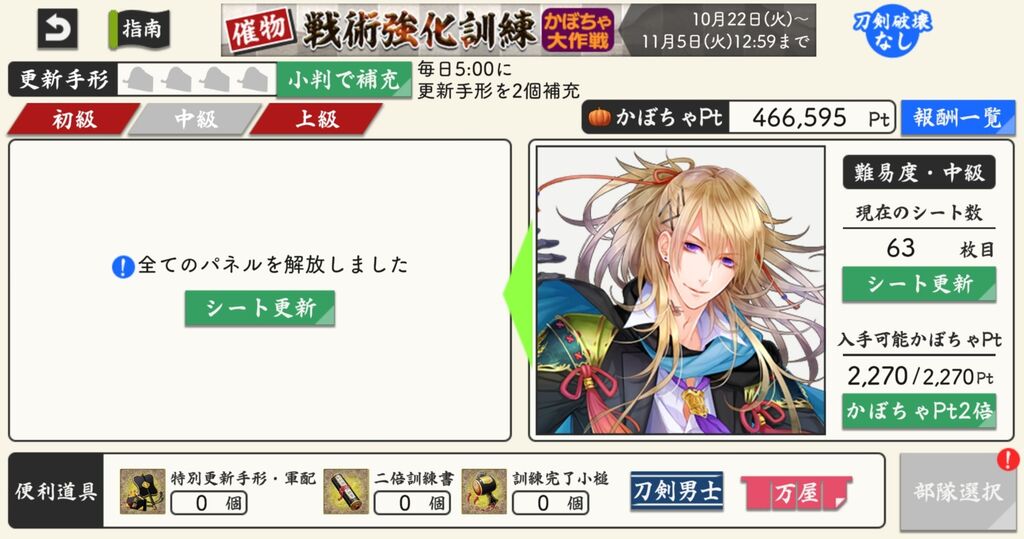The width and height of the screenshot is (1024, 539).
Task: Open the 刀剣男士 button
Action: click(677, 491)
